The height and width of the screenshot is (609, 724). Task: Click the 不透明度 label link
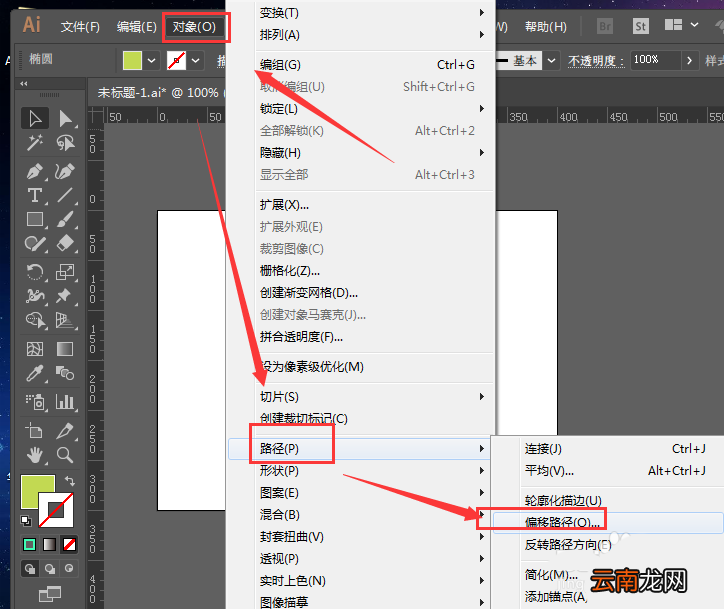coord(596,61)
